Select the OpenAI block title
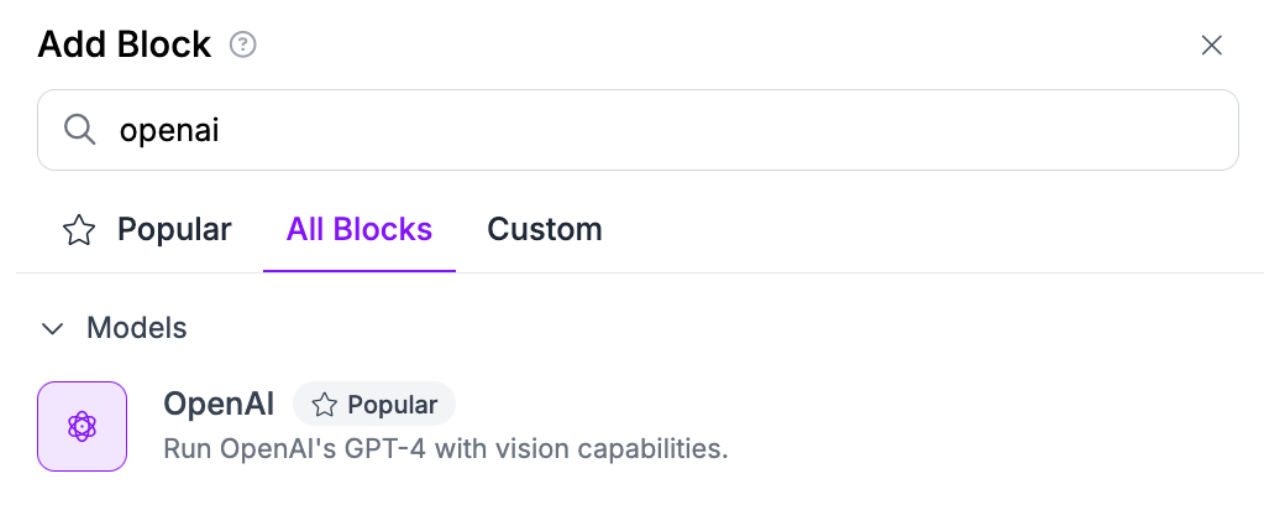 218,404
